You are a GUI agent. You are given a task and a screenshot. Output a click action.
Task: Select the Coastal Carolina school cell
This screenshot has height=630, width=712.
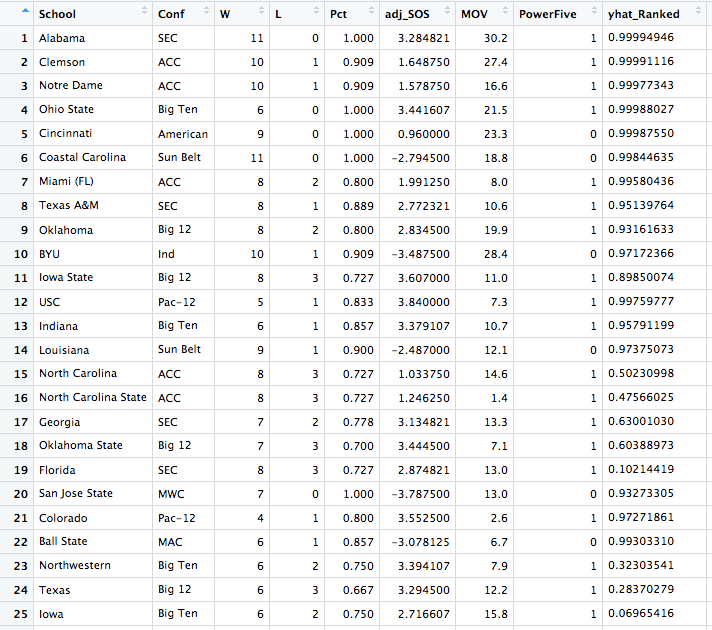click(82, 158)
